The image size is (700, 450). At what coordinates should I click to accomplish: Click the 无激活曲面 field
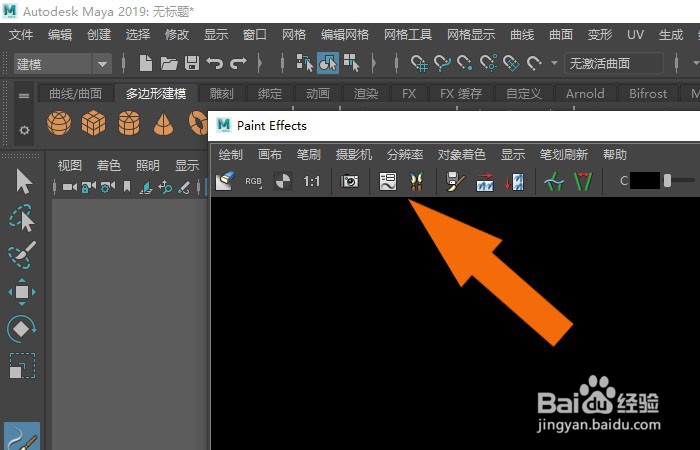(x=614, y=63)
